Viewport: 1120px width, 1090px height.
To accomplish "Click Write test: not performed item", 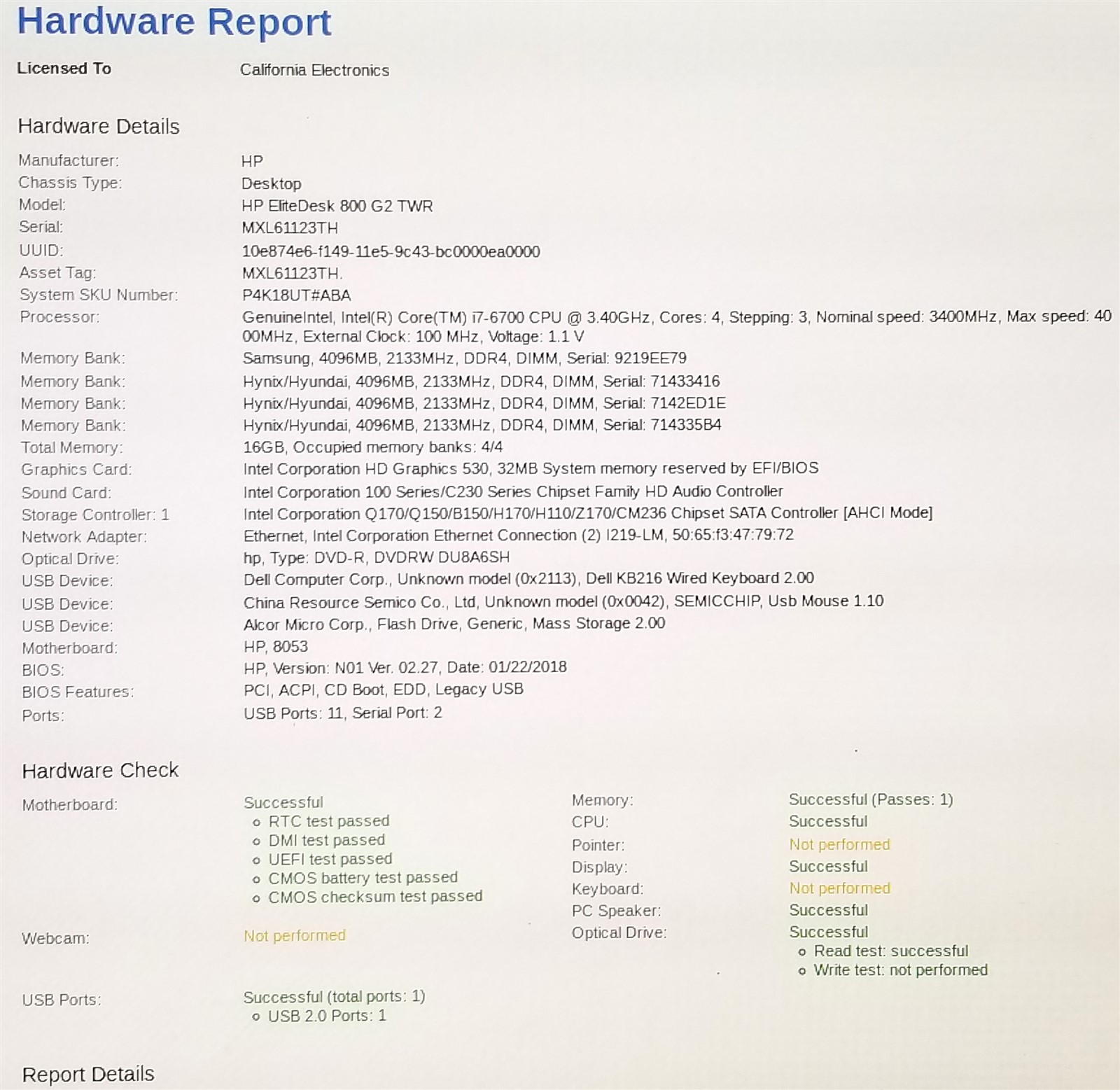I will [901, 970].
